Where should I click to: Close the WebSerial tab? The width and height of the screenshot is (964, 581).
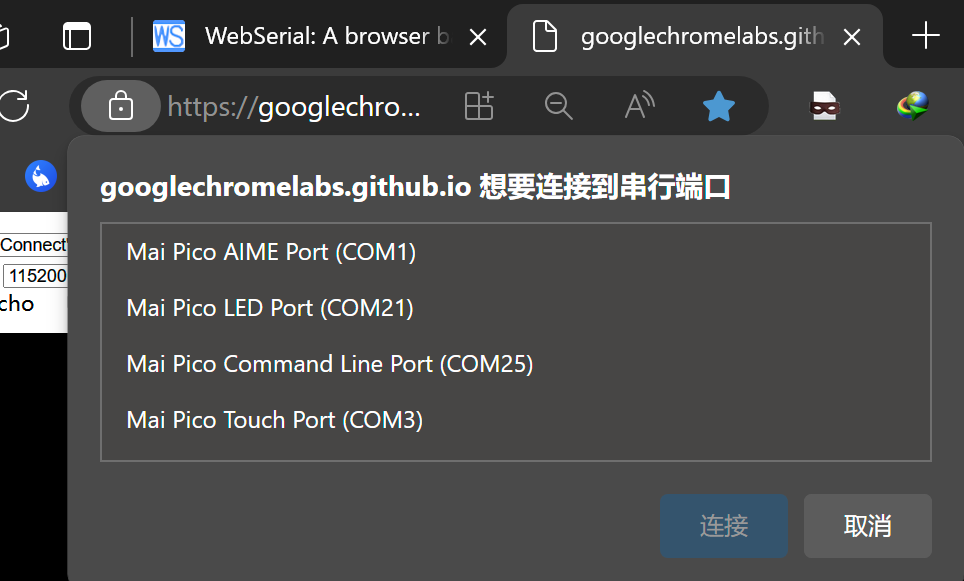(478, 38)
